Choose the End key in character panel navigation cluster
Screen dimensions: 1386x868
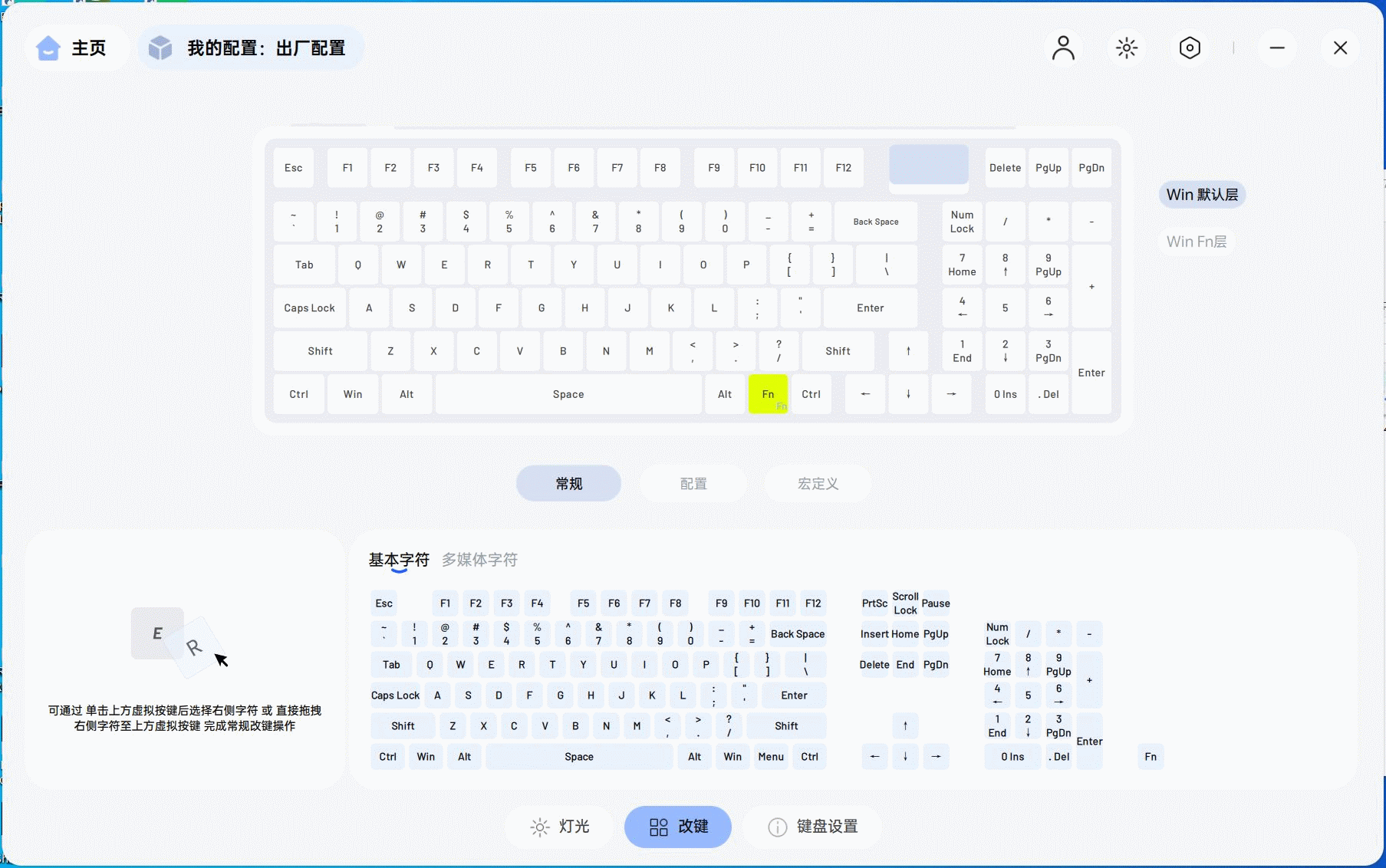click(905, 665)
